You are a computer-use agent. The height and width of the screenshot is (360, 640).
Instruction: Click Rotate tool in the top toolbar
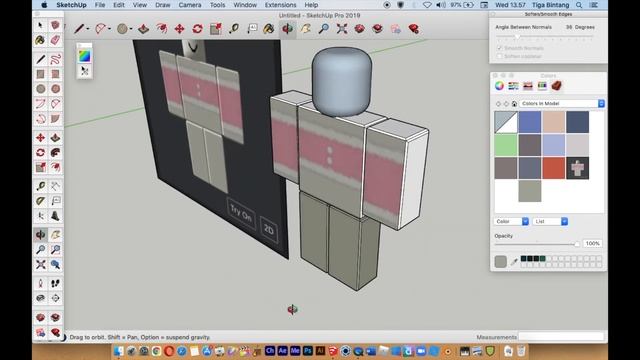pyautogui.click(x=198, y=29)
